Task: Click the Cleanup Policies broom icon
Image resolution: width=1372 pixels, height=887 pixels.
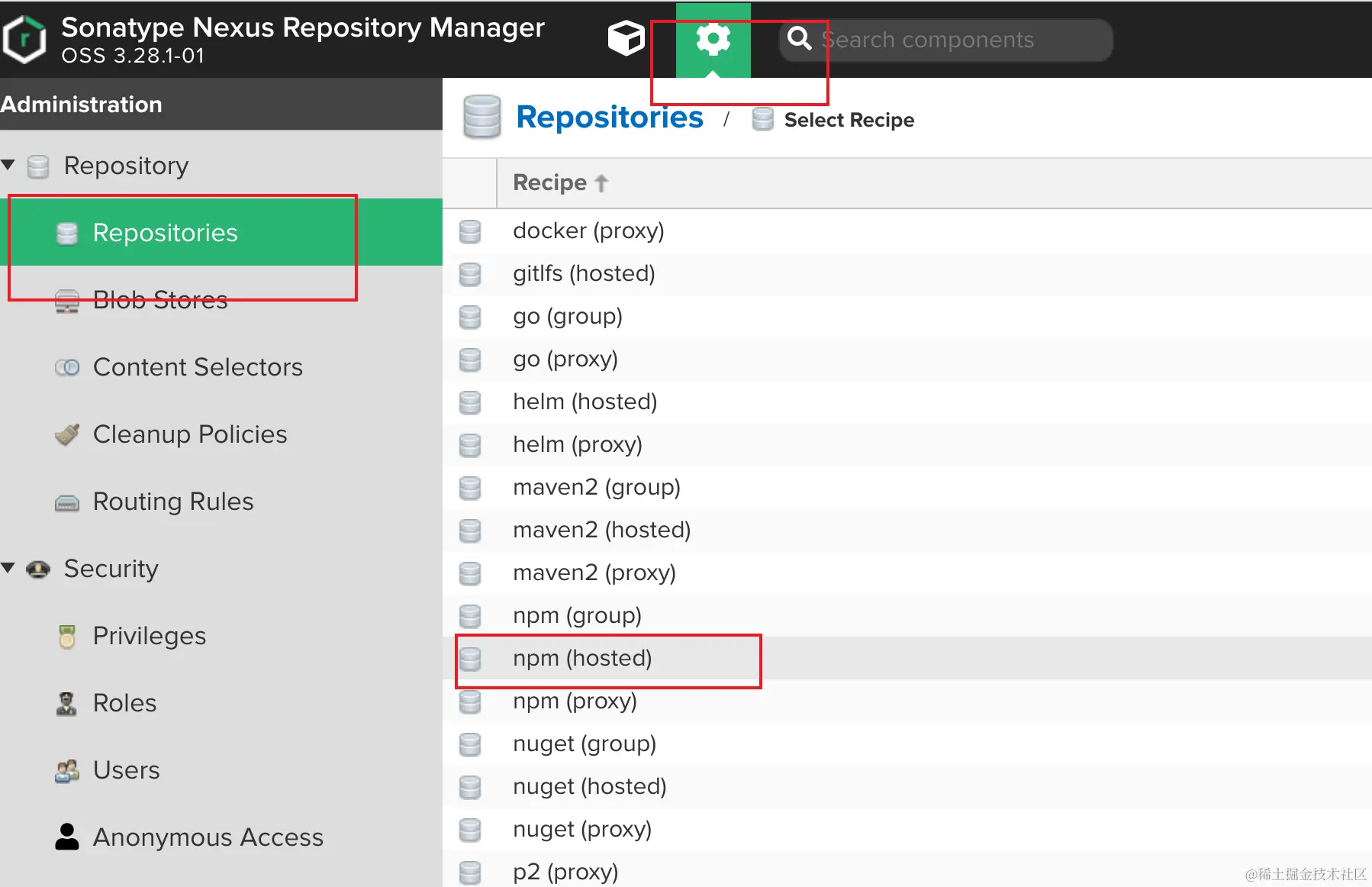Action: pyautogui.click(x=67, y=434)
